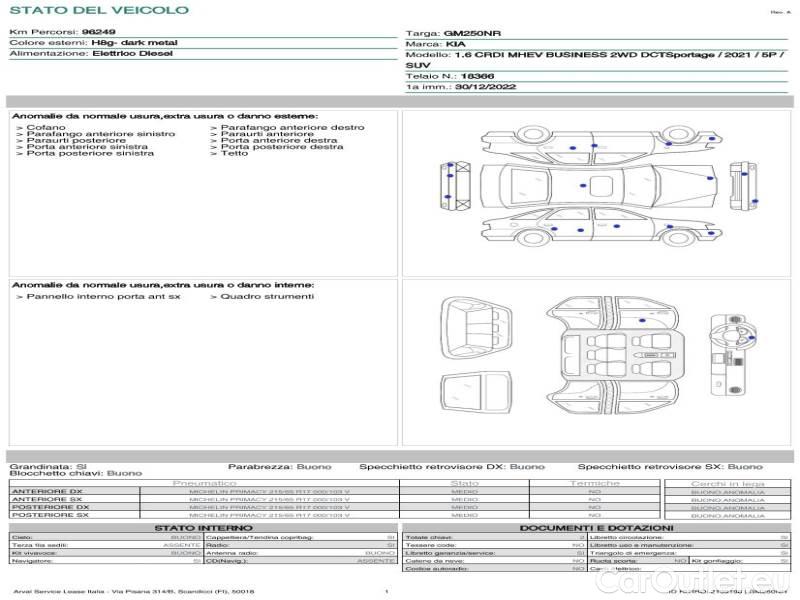Click the STATO DEL VEICOLO title

point(99,10)
